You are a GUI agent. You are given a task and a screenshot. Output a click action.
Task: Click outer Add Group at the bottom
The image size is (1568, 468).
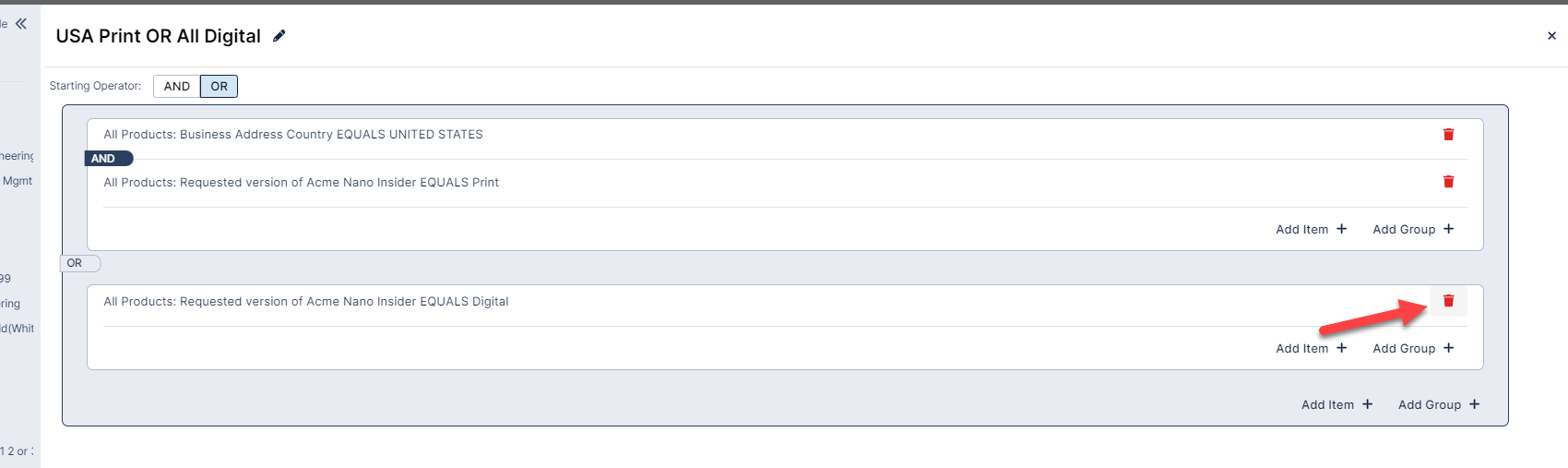pos(1438,405)
